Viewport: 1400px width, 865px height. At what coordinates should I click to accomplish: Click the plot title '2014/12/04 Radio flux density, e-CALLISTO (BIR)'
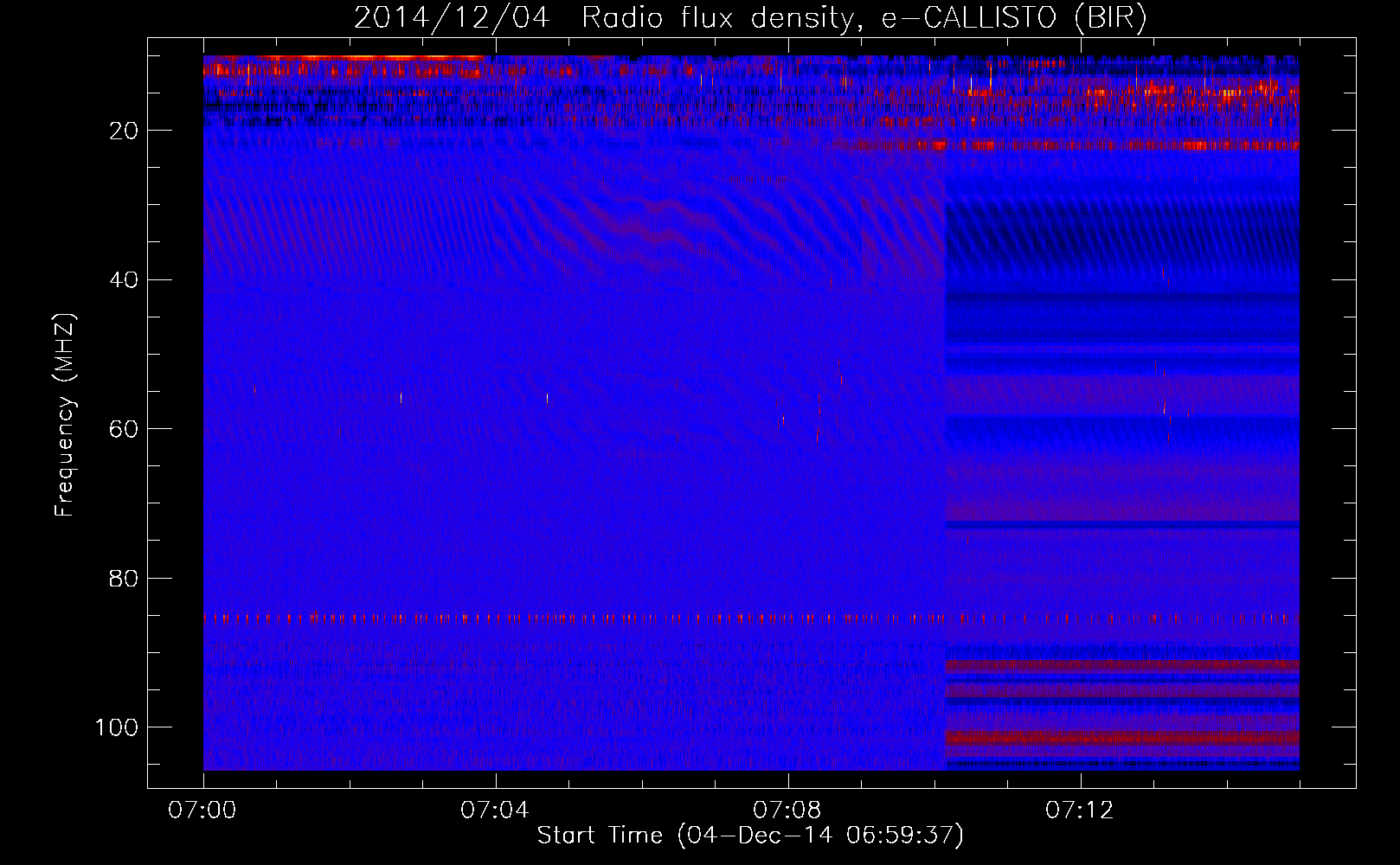coord(750,18)
